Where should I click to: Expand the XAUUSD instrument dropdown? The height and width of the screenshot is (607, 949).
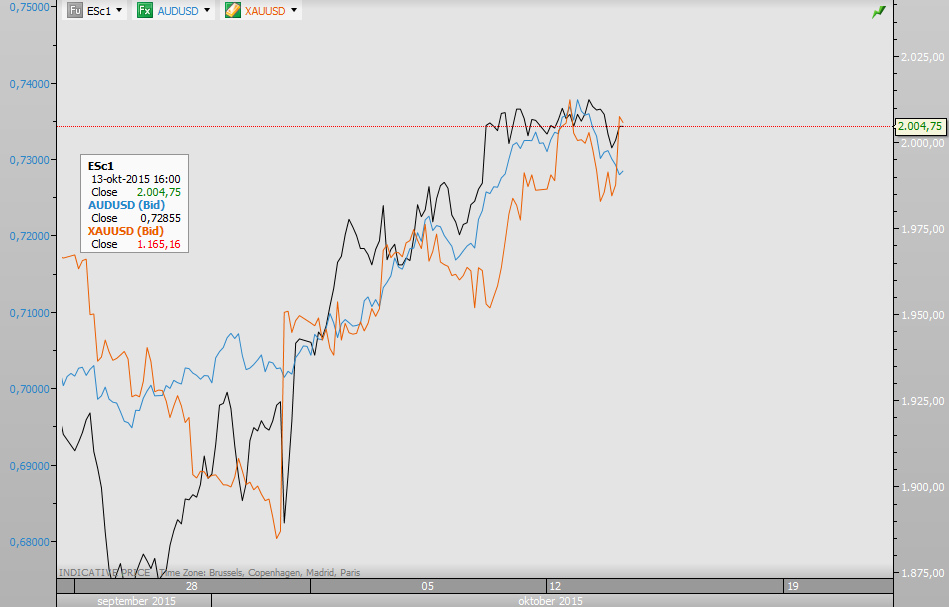[294, 11]
